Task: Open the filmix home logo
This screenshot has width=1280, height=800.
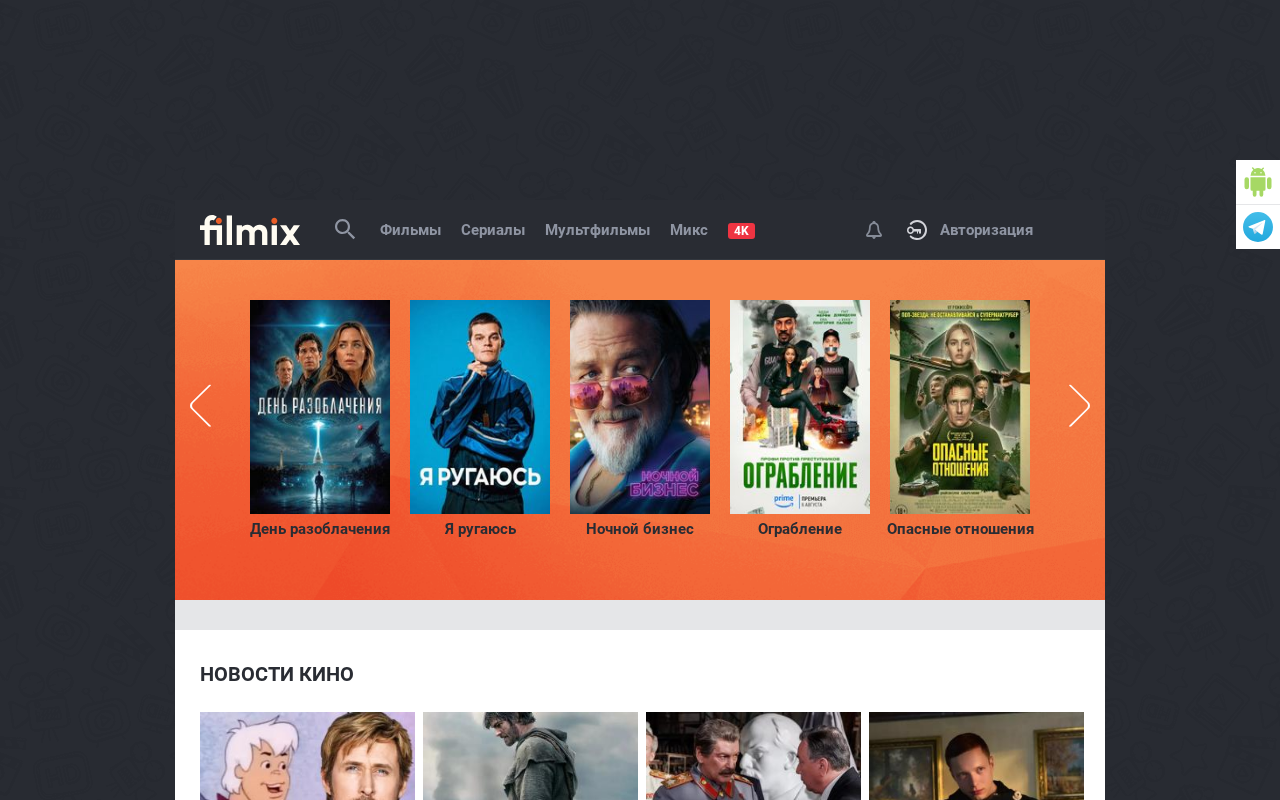Action: 250,230
